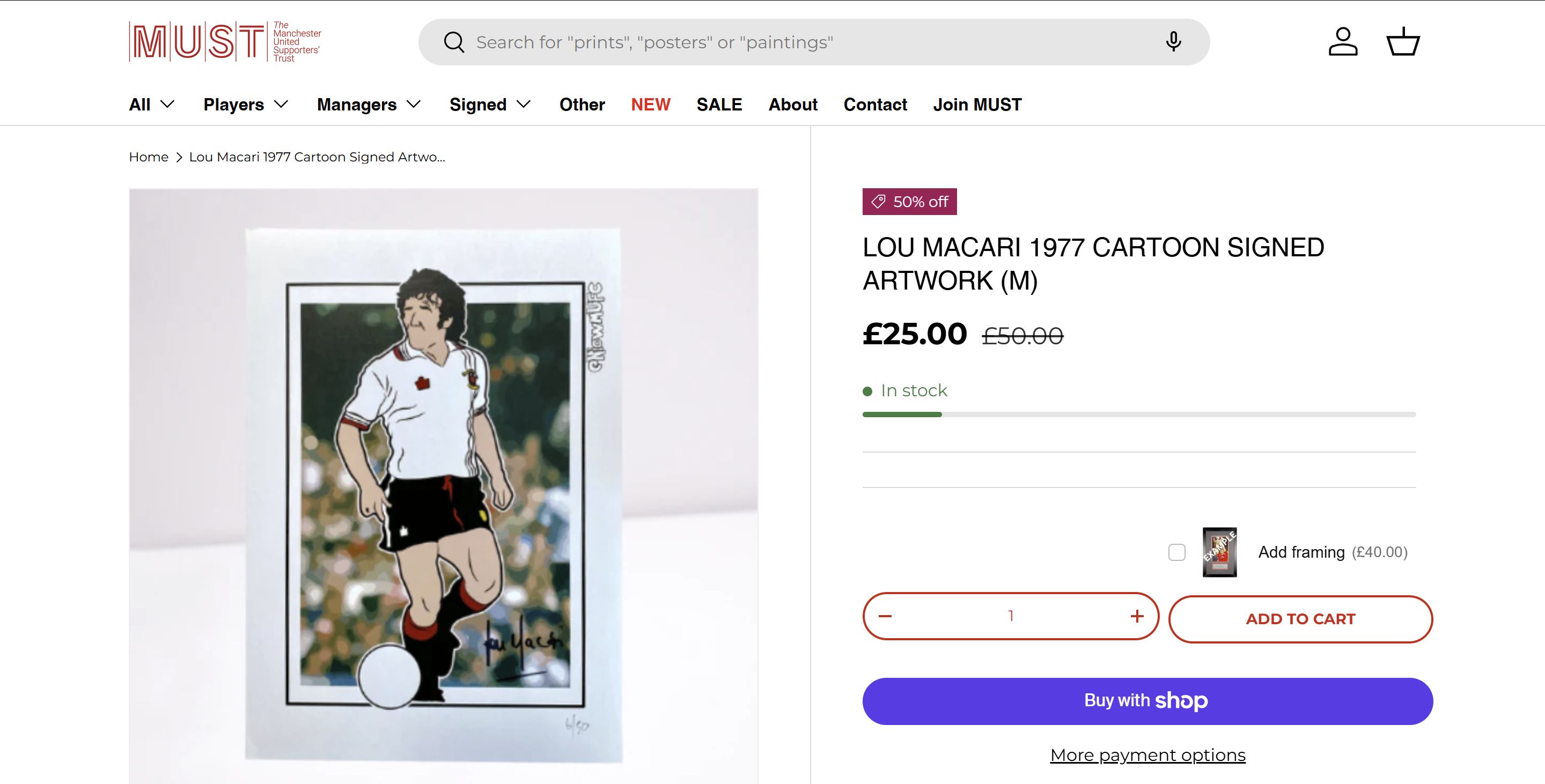Increase quantity with plus button
Screen dimensions: 1545x784
tap(1137, 616)
